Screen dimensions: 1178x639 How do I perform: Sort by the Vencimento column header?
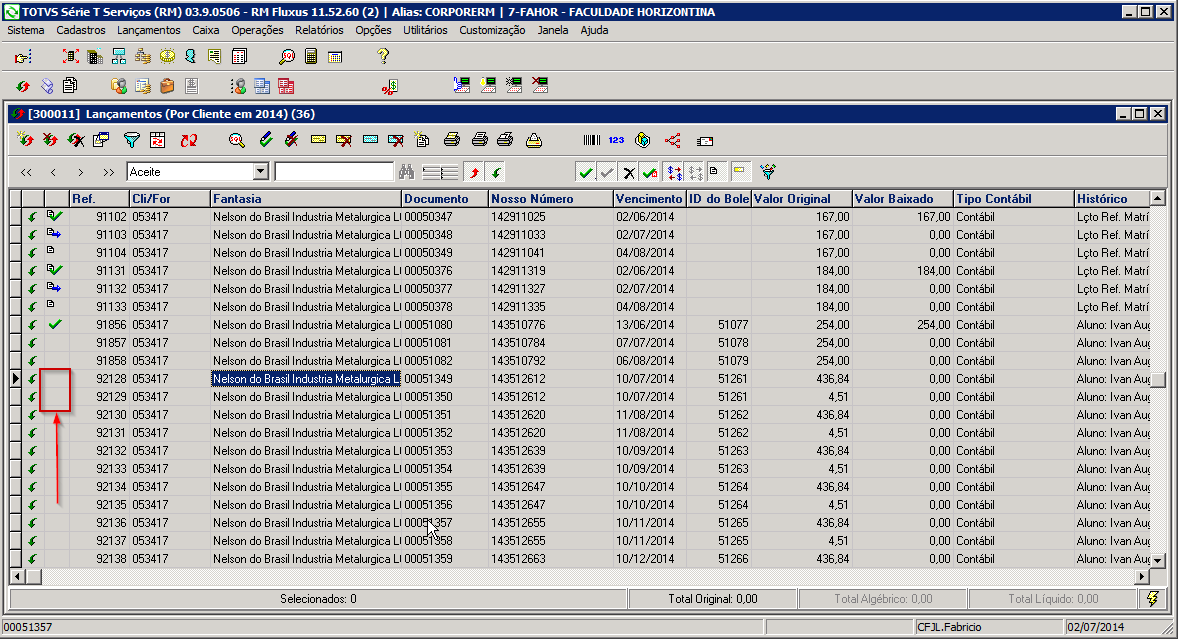click(x=649, y=199)
